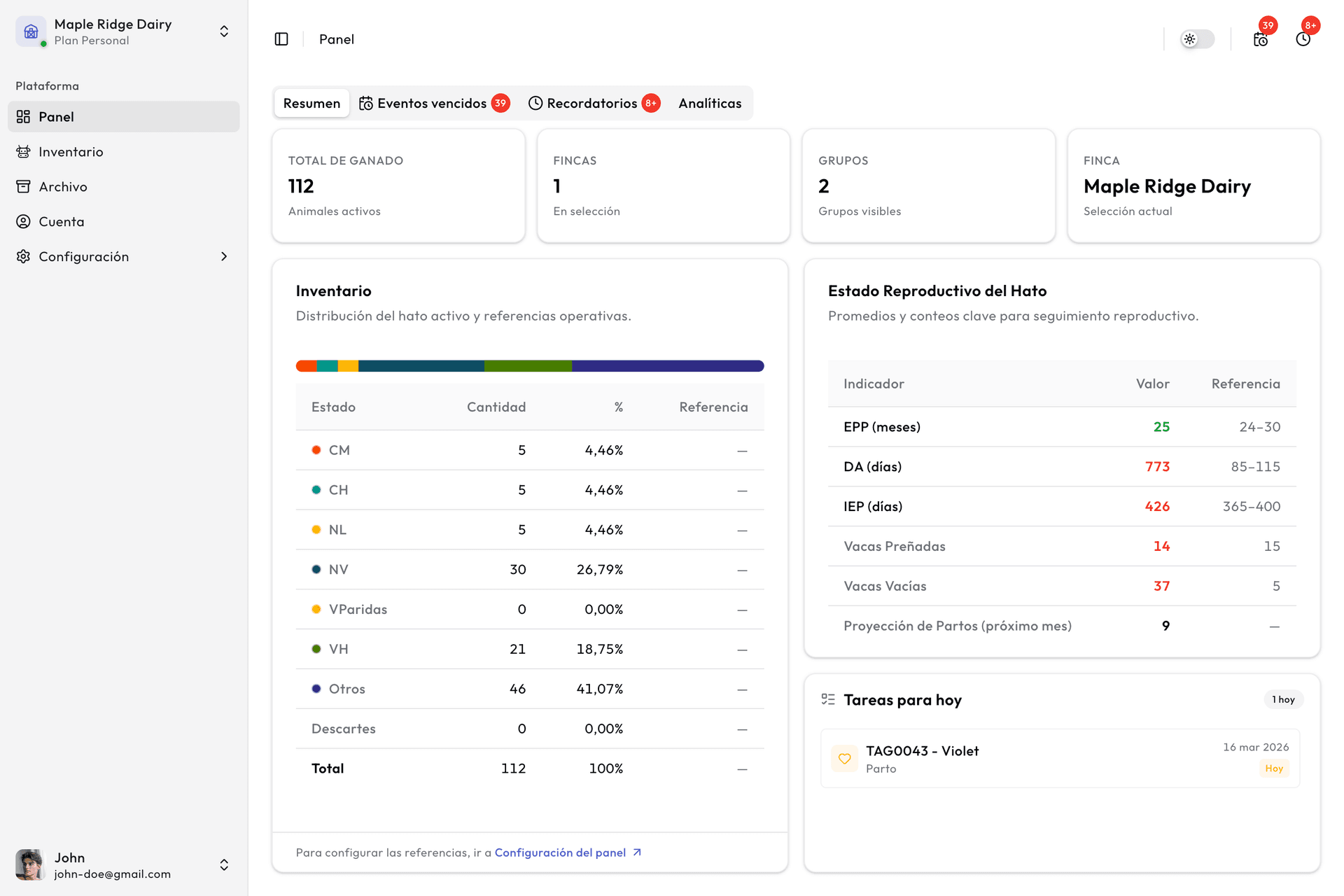The image size is (1344, 896).
Task: Go to Cuenta in sidebar
Action: (62, 222)
